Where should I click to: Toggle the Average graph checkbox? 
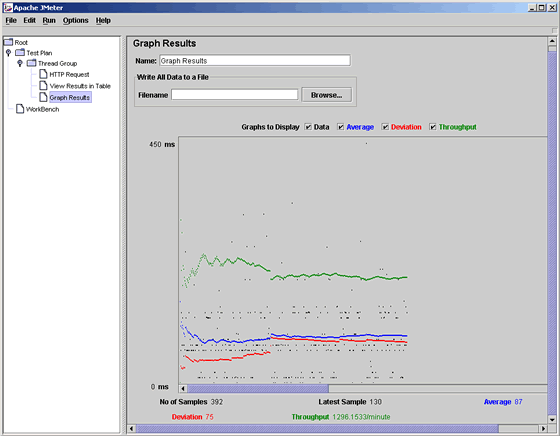tap(341, 127)
